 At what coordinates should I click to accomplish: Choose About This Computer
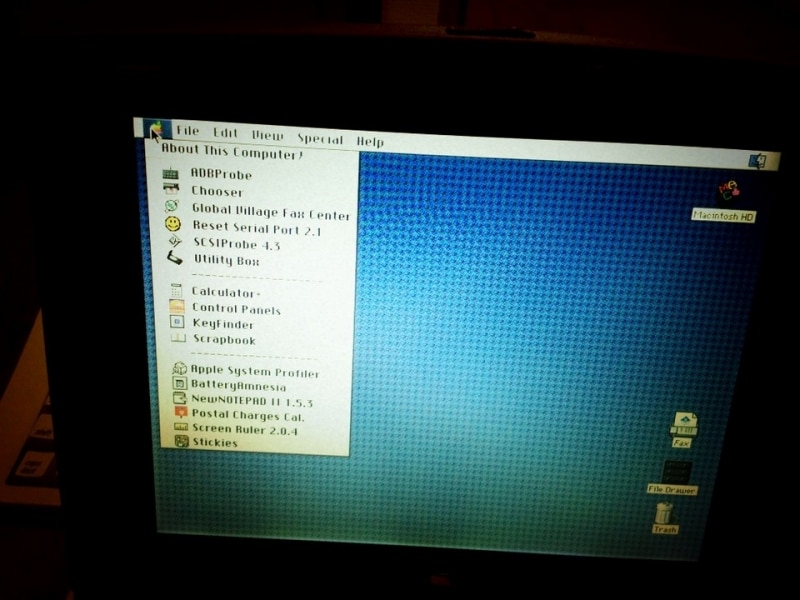click(x=232, y=154)
